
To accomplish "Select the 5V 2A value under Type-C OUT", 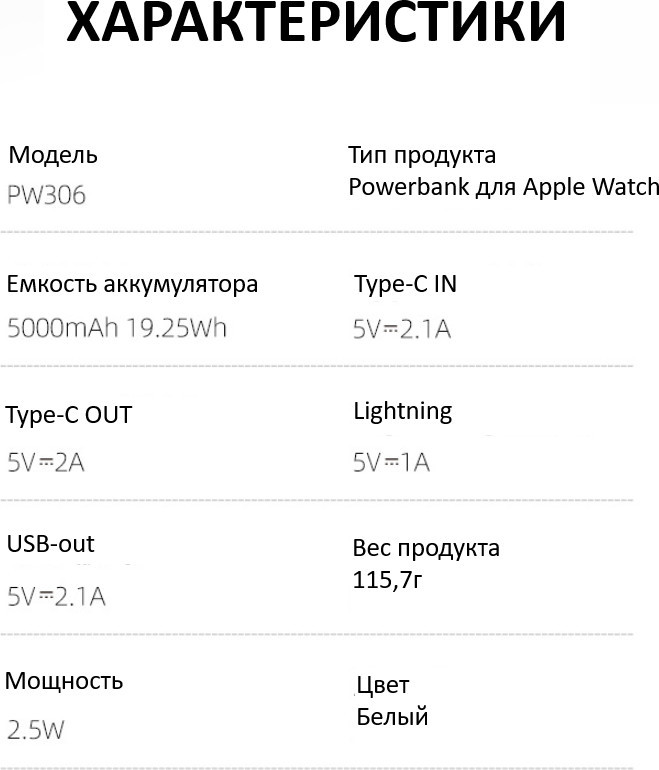I will (x=45, y=462).
